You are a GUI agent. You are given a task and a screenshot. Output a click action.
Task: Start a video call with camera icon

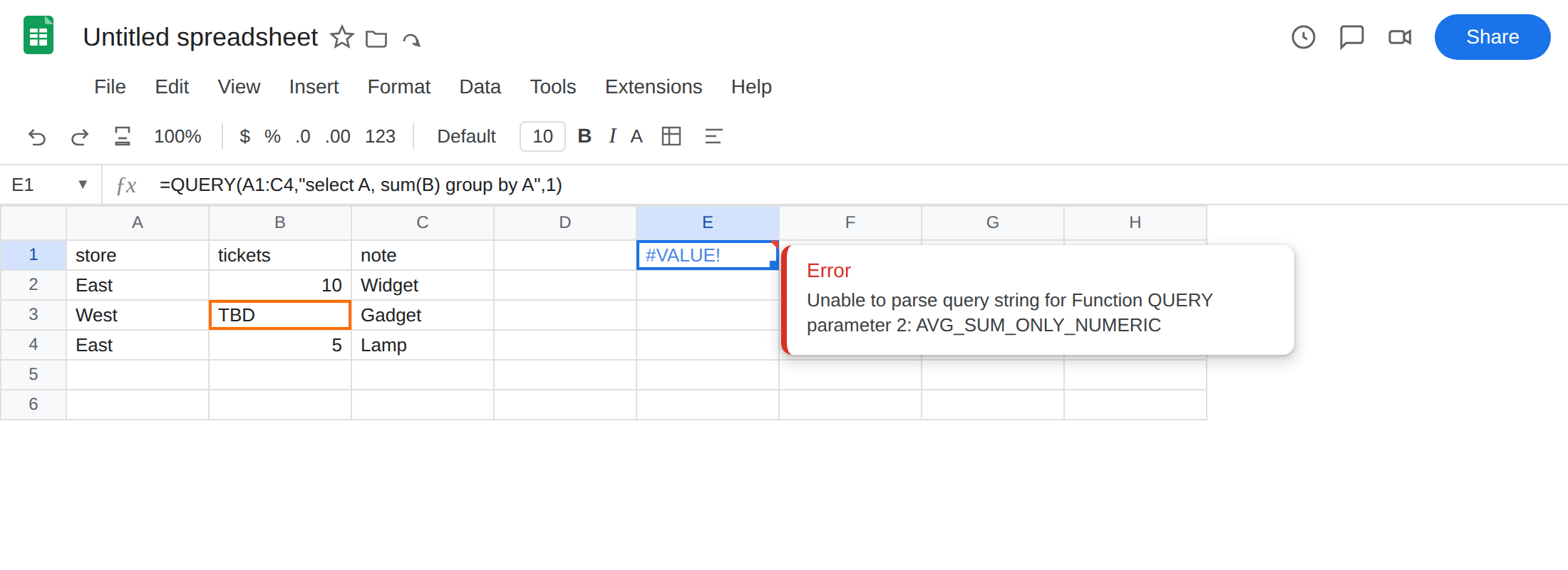coord(1400,37)
